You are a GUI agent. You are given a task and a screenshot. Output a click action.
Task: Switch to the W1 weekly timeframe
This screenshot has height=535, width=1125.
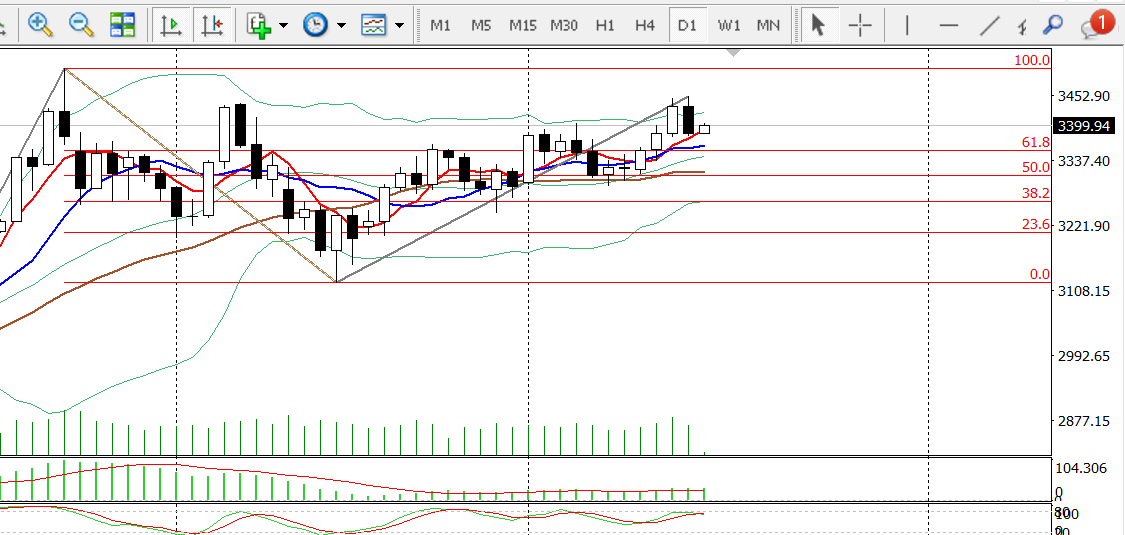[x=728, y=26]
